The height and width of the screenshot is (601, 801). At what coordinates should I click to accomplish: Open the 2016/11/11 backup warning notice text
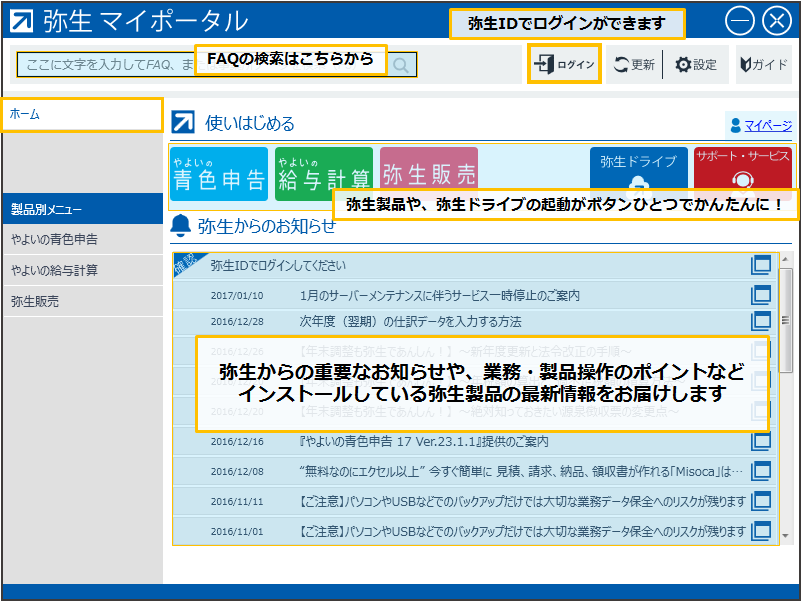(522, 501)
